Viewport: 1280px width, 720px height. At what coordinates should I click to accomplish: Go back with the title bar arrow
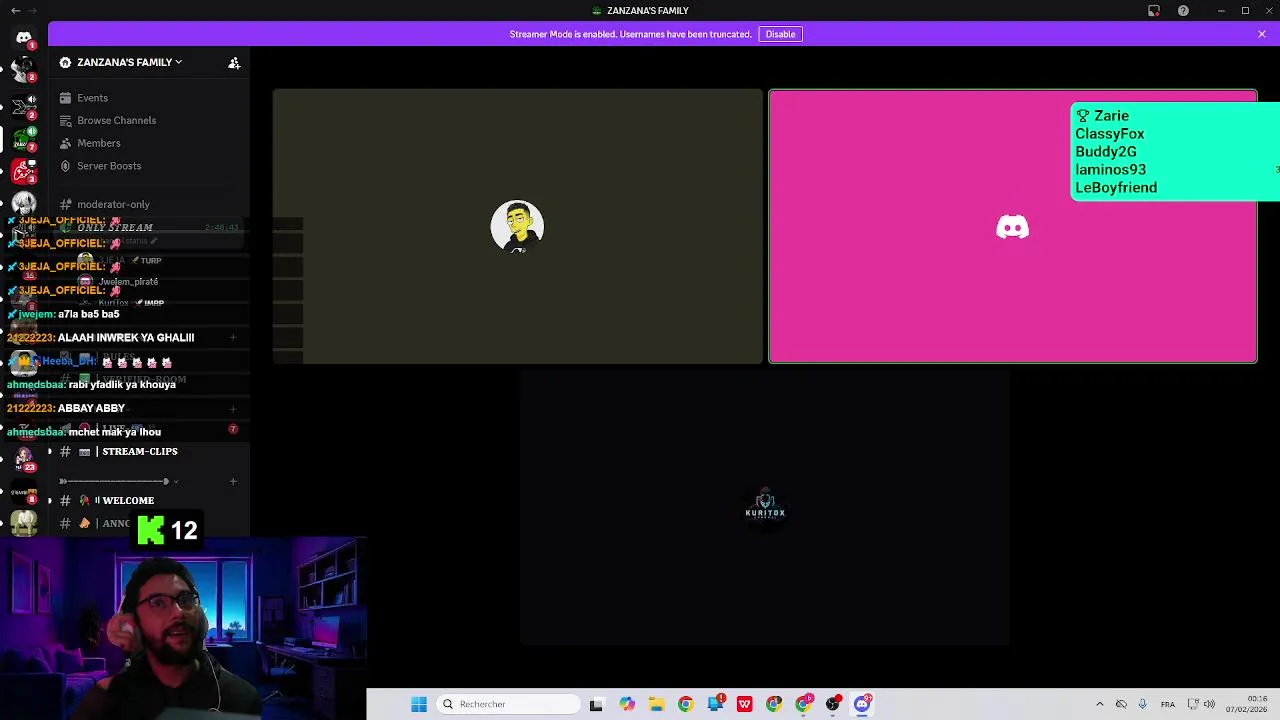15,11
